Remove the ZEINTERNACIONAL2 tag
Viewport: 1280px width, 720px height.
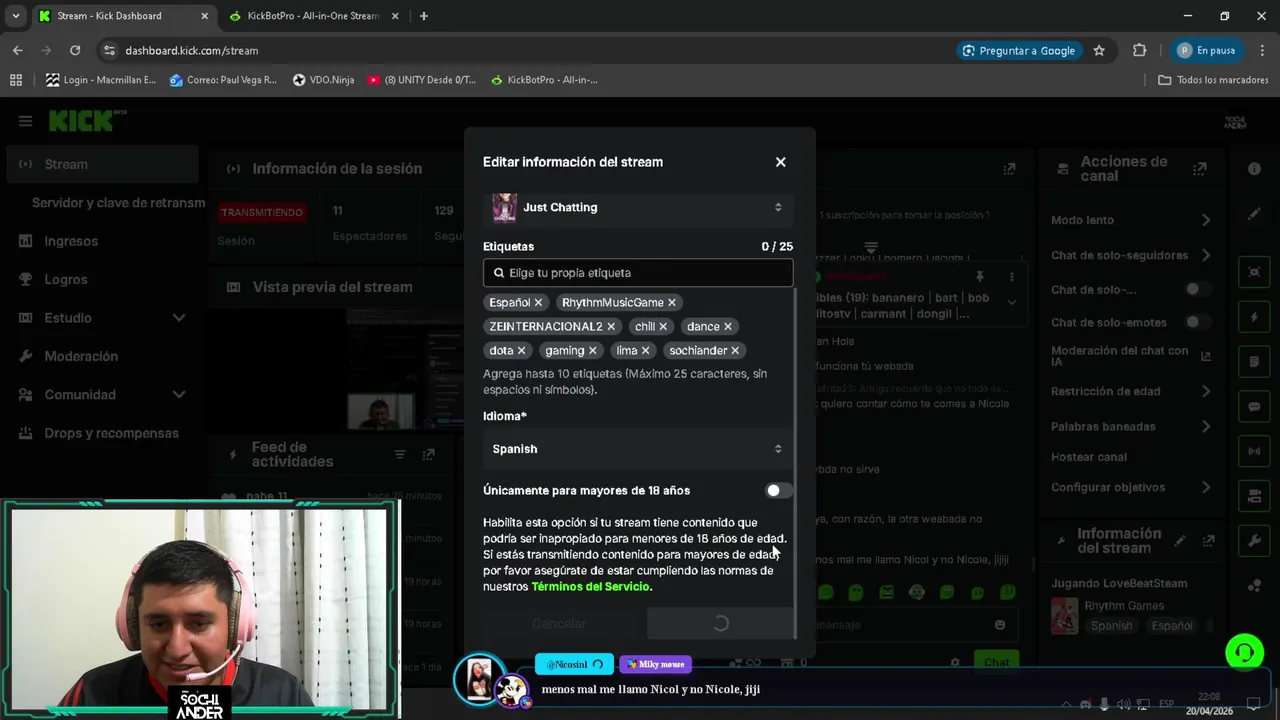611,326
